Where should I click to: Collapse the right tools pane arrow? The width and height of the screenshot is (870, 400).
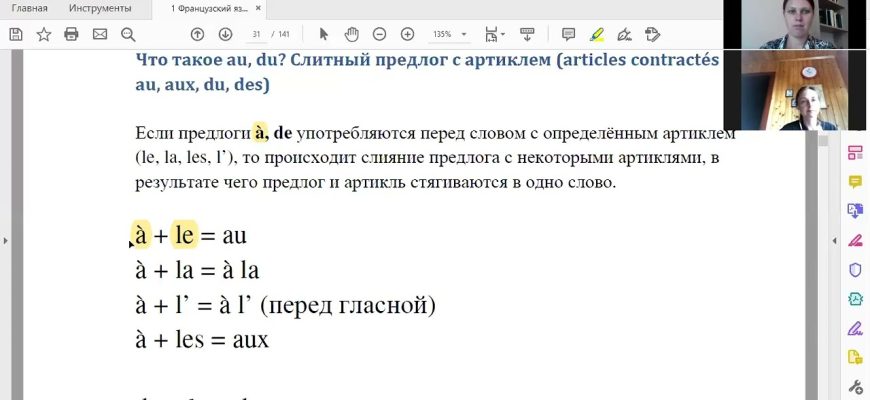pyautogui.click(x=836, y=241)
